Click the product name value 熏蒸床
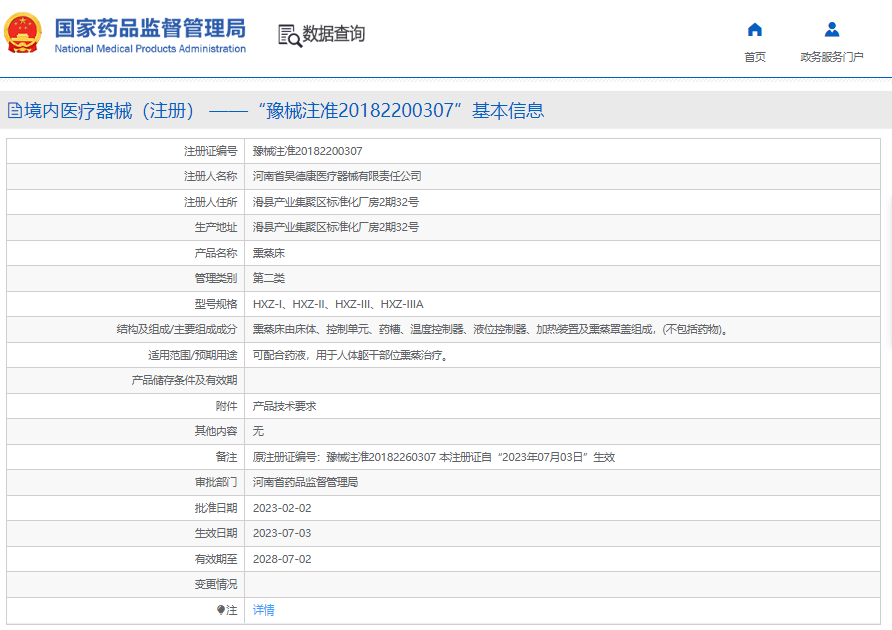Image resolution: width=892 pixels, height=630 pixels. tap(269, 253)
